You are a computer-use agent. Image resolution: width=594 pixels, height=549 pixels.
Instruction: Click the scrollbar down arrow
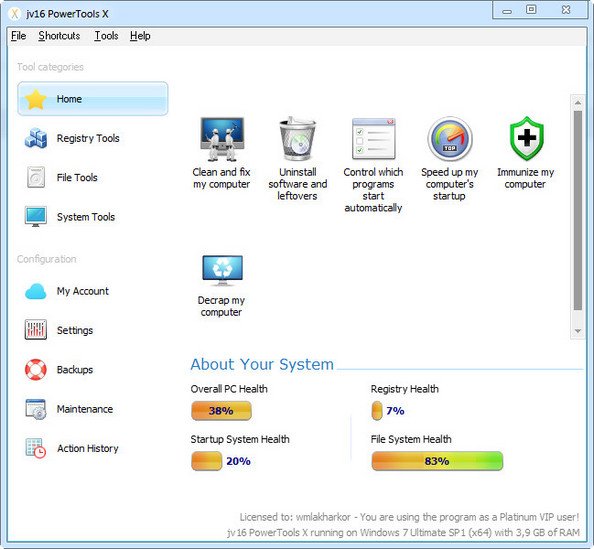coord(578,331)
